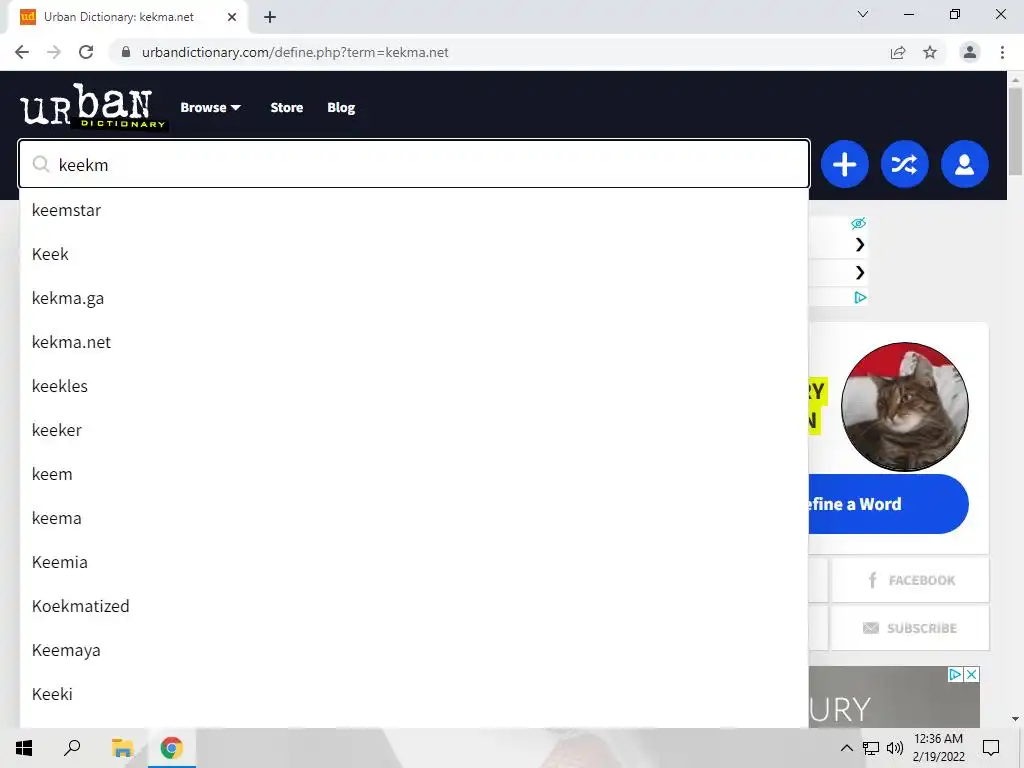Reload the page
This screenshot has height=768, width=1024.
pyautogui.click(x=86, y=52)
